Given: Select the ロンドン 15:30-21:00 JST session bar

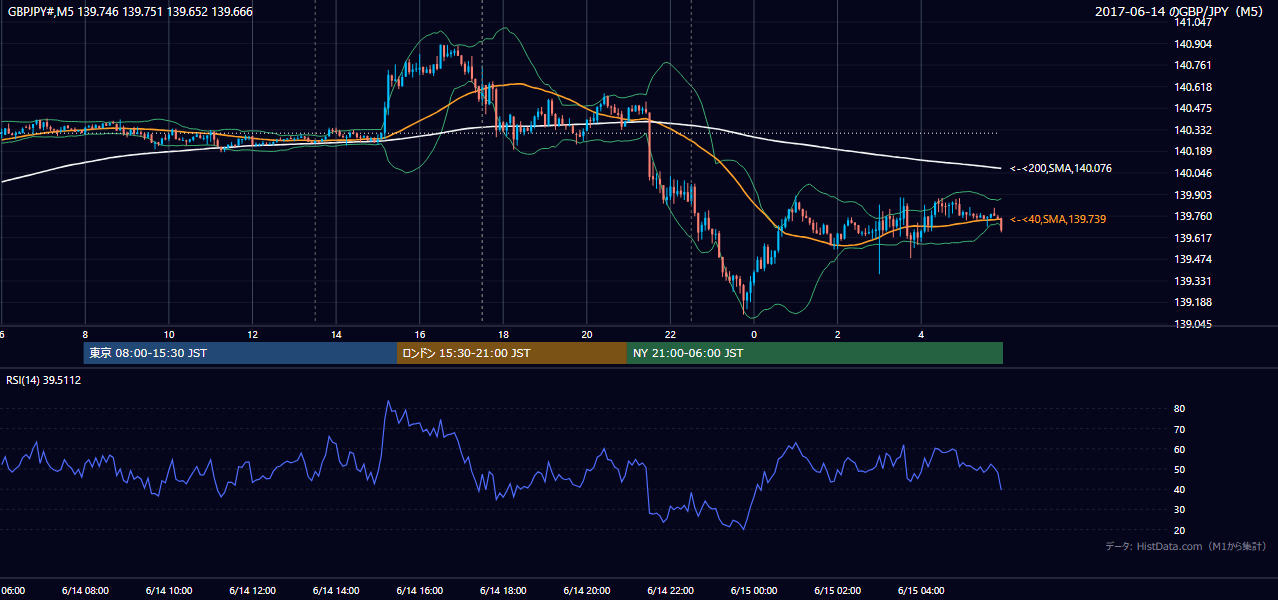Looking at the screenshot, I should (x=512, y=353).
